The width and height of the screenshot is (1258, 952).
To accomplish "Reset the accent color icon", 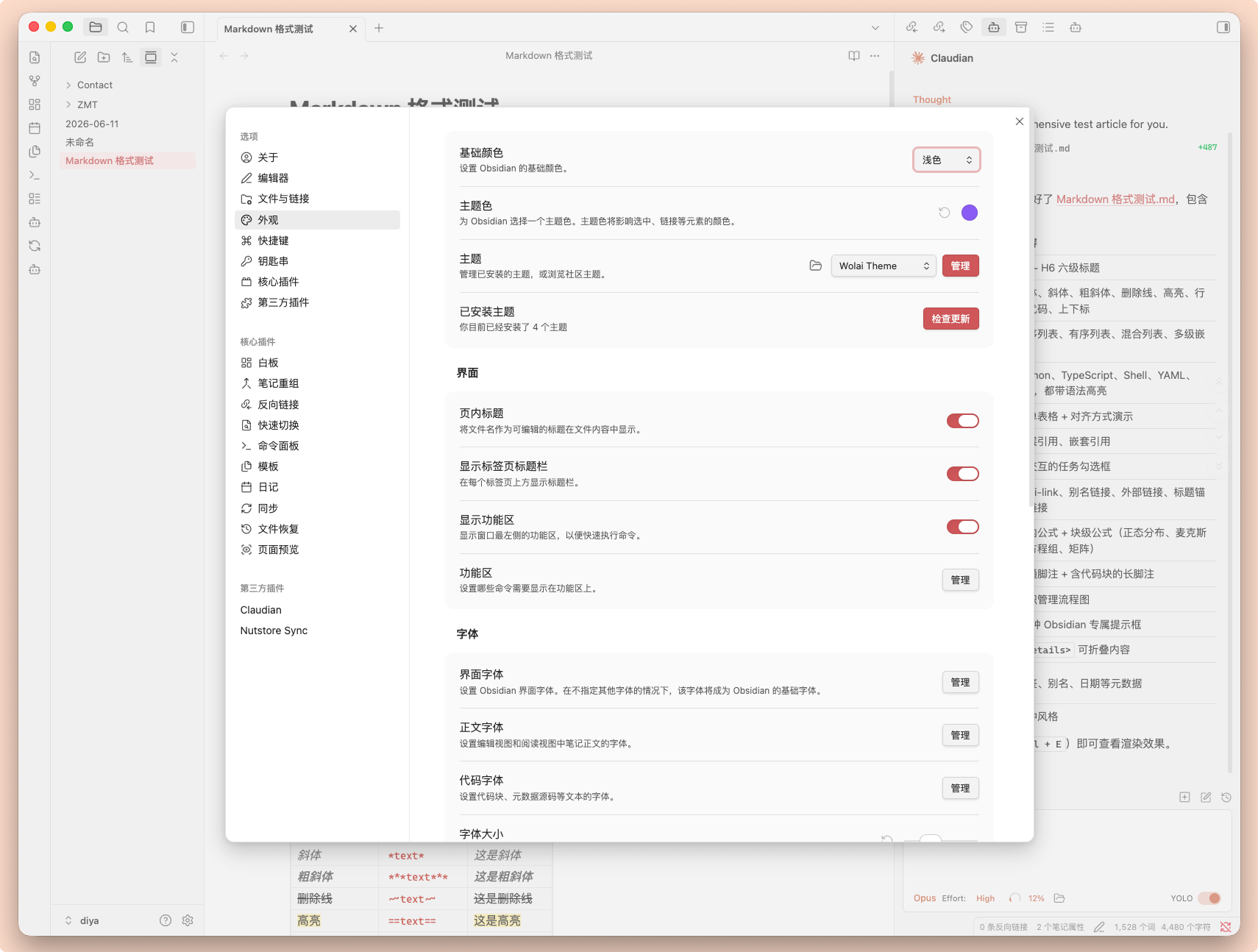I will pyautogui.click(x=945, y=213).
